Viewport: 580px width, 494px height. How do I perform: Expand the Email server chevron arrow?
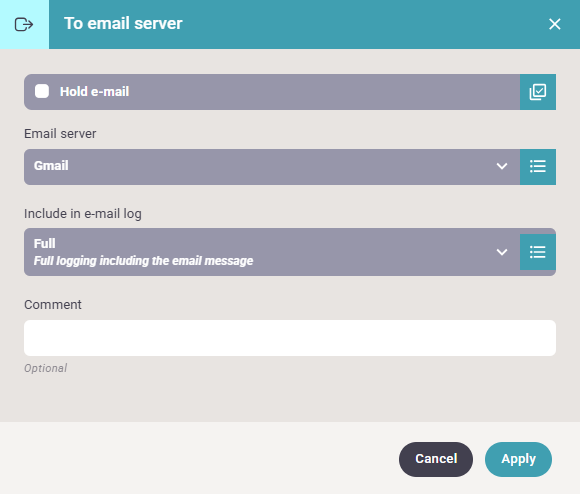click(x=502, y=166)
